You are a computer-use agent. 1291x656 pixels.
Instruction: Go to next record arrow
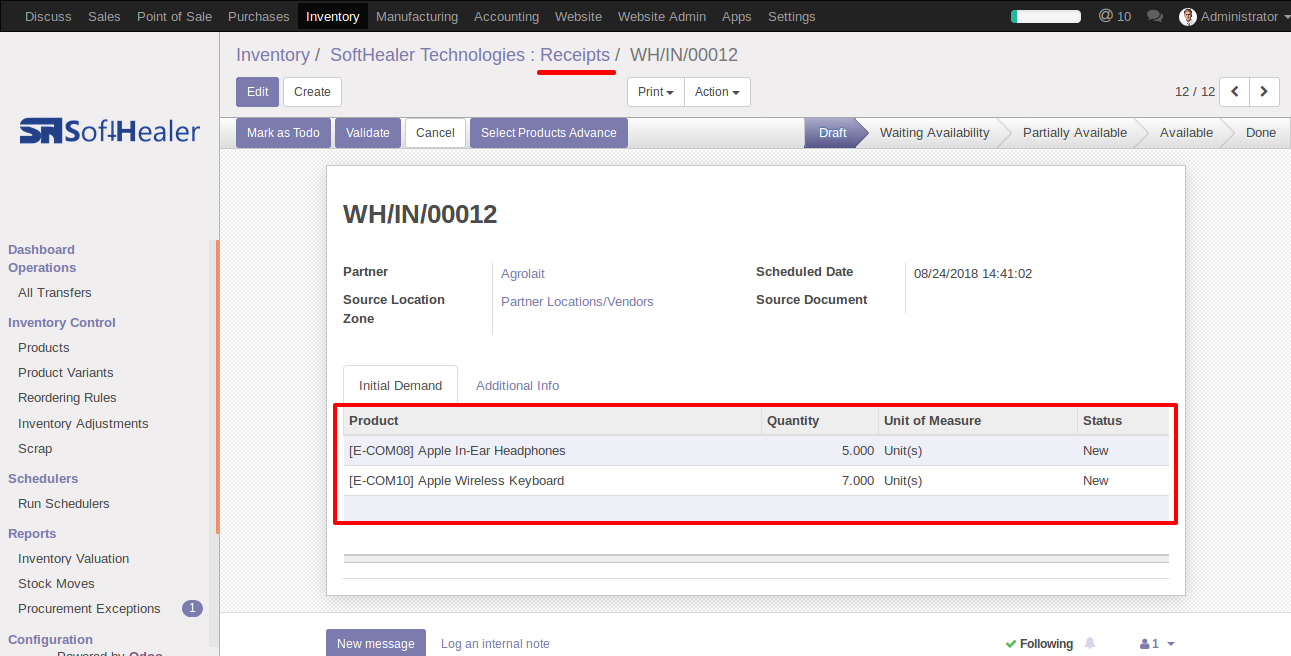coord(1265,92)
